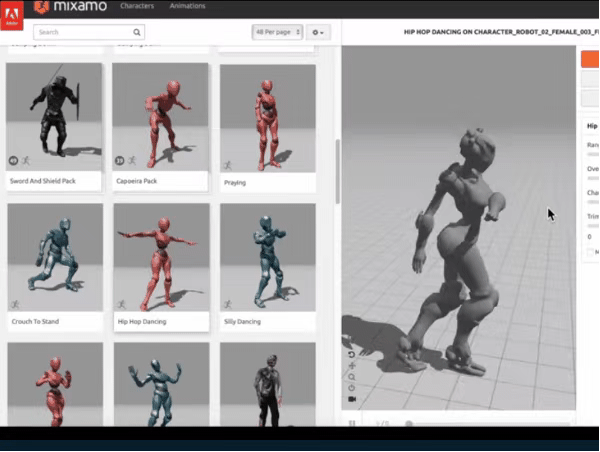Click the magnifier search icon
600x452 pixels.
coord(137,32)
